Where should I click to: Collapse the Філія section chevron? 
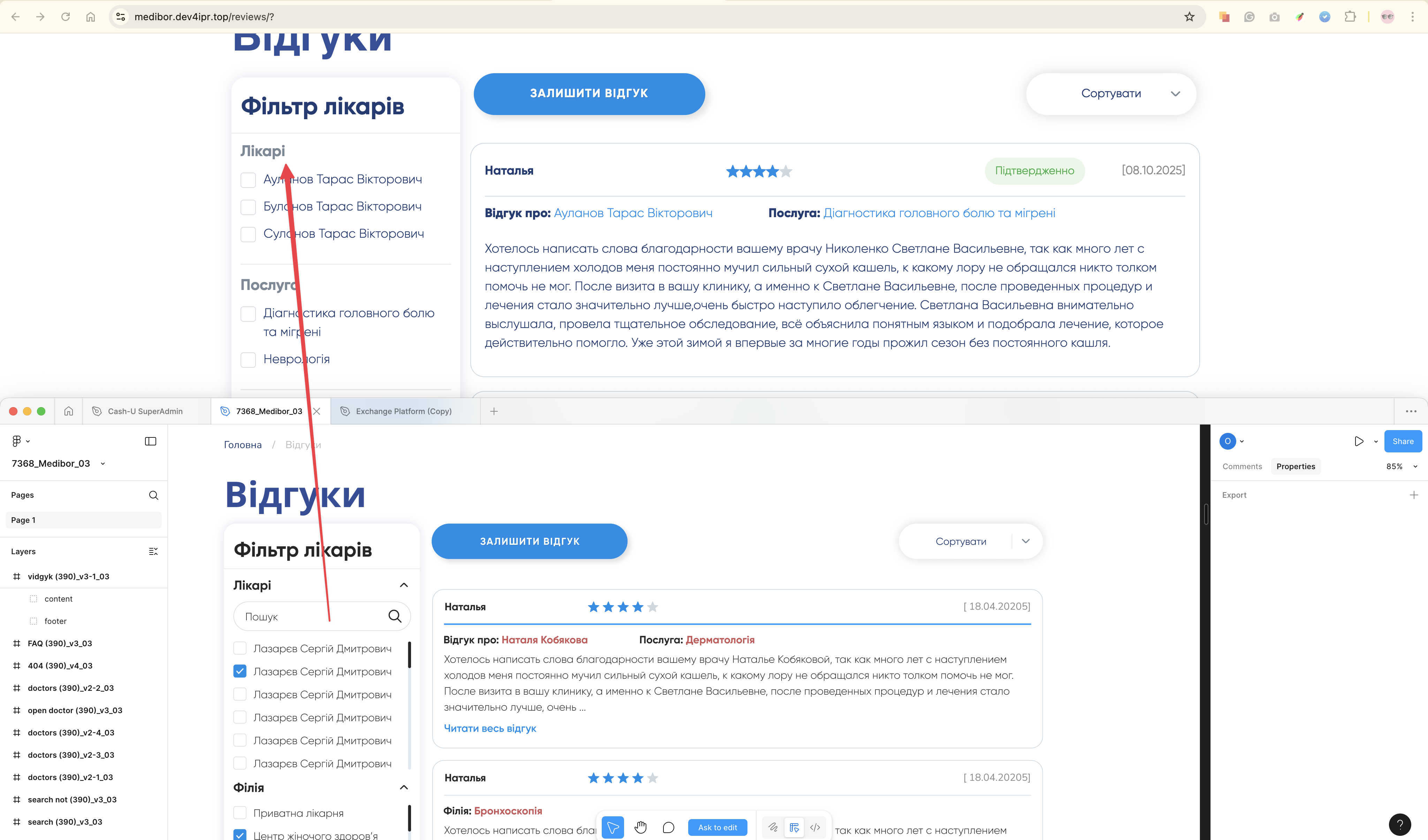(403, 787)
